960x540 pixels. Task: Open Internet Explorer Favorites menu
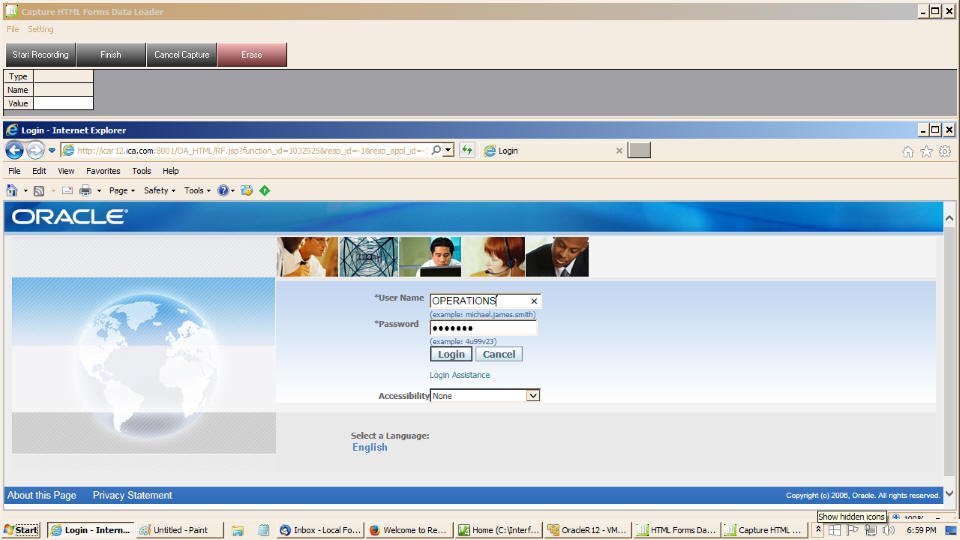pos(103,171)
